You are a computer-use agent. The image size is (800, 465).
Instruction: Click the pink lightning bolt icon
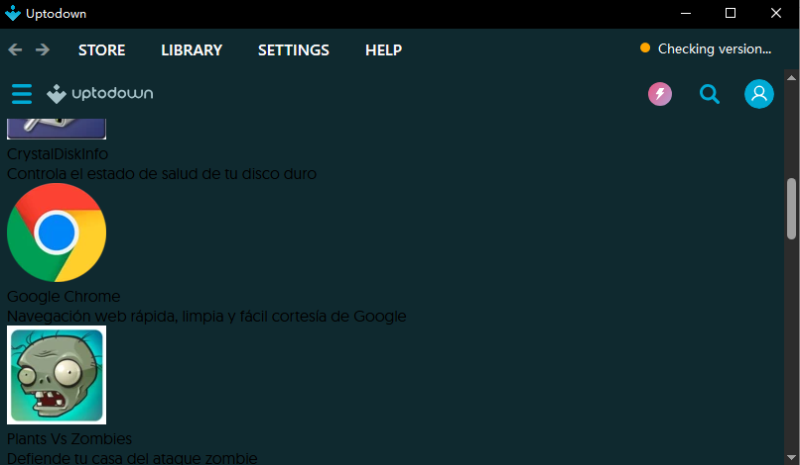(x=660, y=94)
